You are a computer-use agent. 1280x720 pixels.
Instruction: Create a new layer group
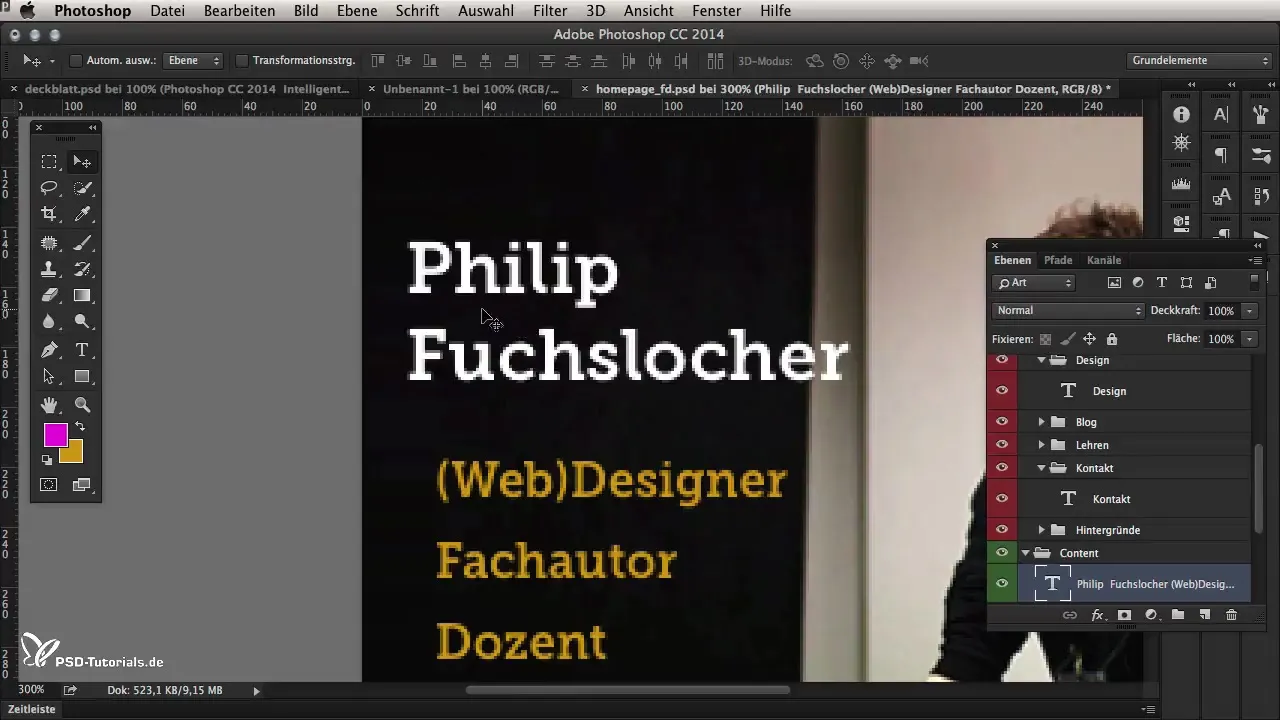(1178, 615)
